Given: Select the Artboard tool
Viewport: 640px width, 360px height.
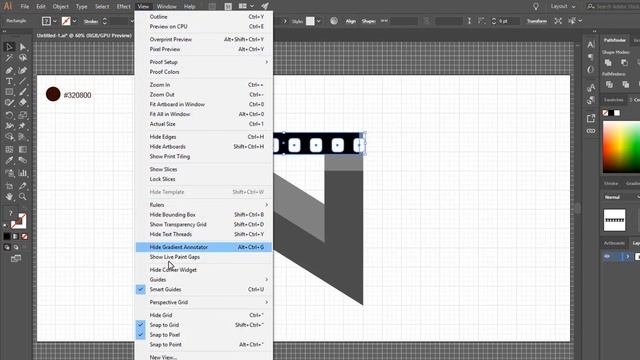Looking at the screenshot, I should (x=9, y=186).
